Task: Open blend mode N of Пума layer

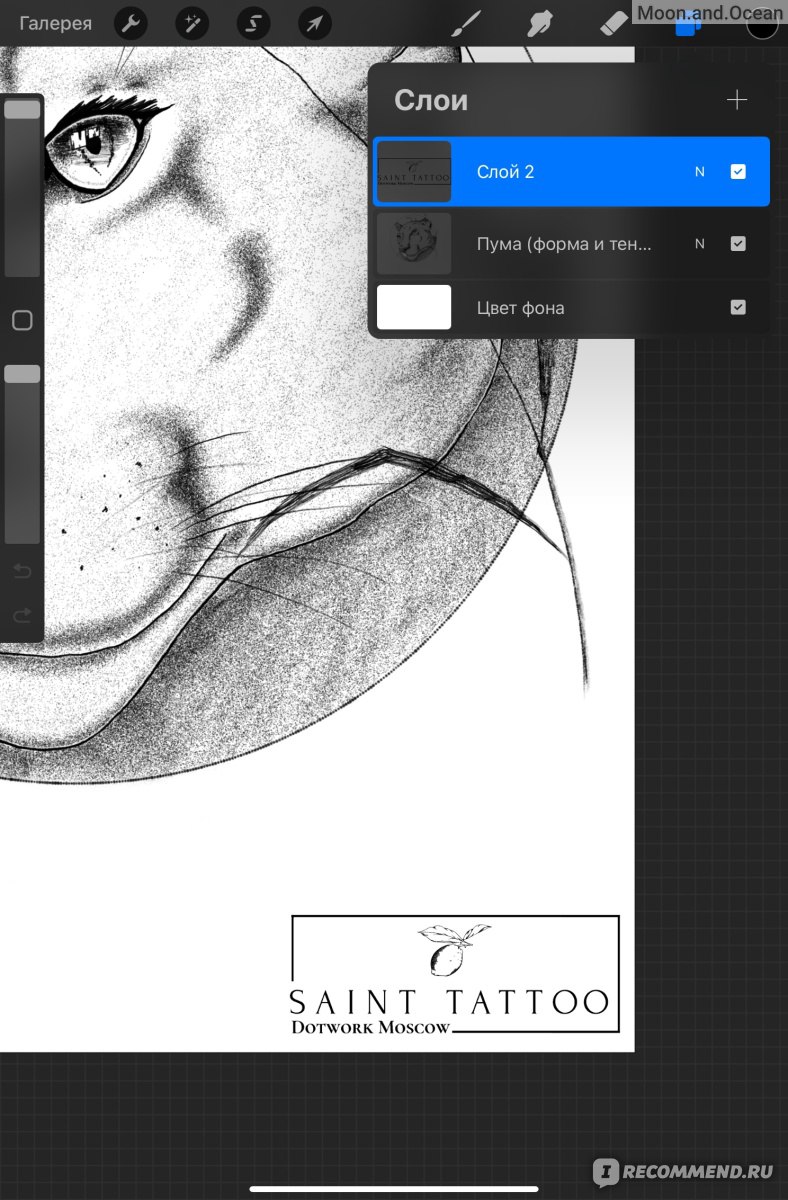Action: click(700, 243)
